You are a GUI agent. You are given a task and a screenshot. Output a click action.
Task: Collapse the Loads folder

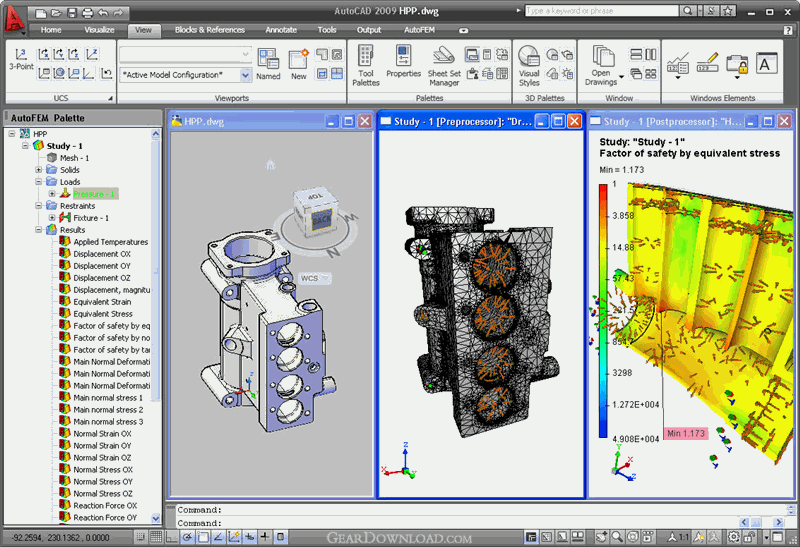(x=38, y=182)
